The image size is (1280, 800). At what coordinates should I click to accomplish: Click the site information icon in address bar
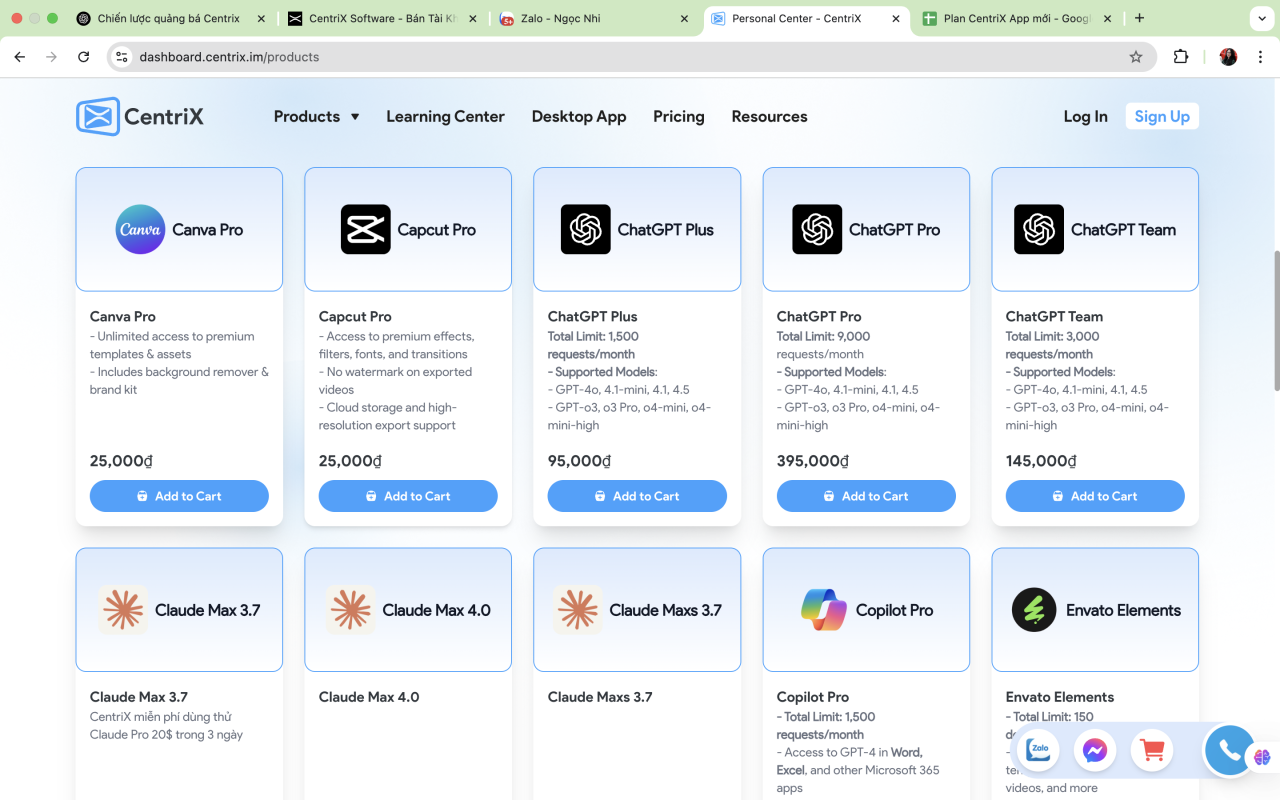(122, 57)
